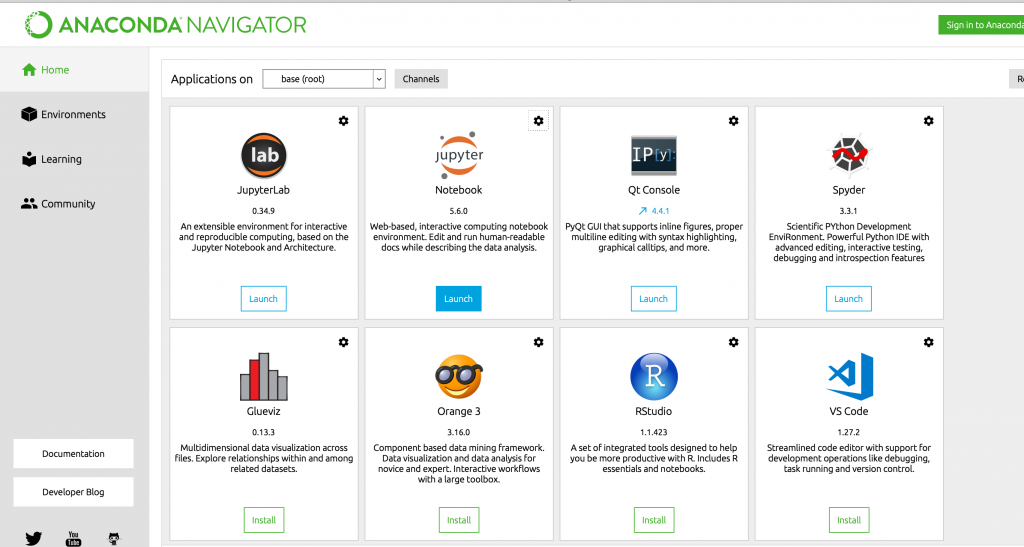This screenshot has height=547, width=1024.
Task: Click the Qt Console IPython logo
Action: click(654, 155)
